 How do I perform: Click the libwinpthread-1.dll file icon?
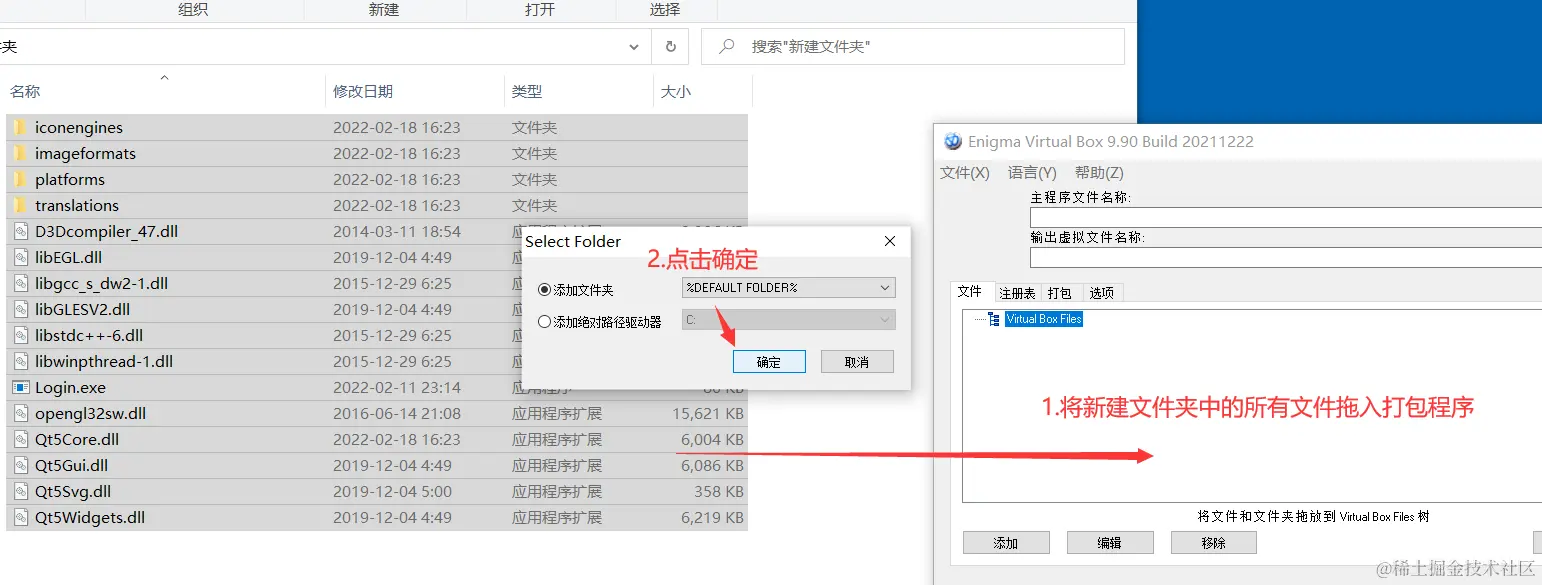pos(20,361)
